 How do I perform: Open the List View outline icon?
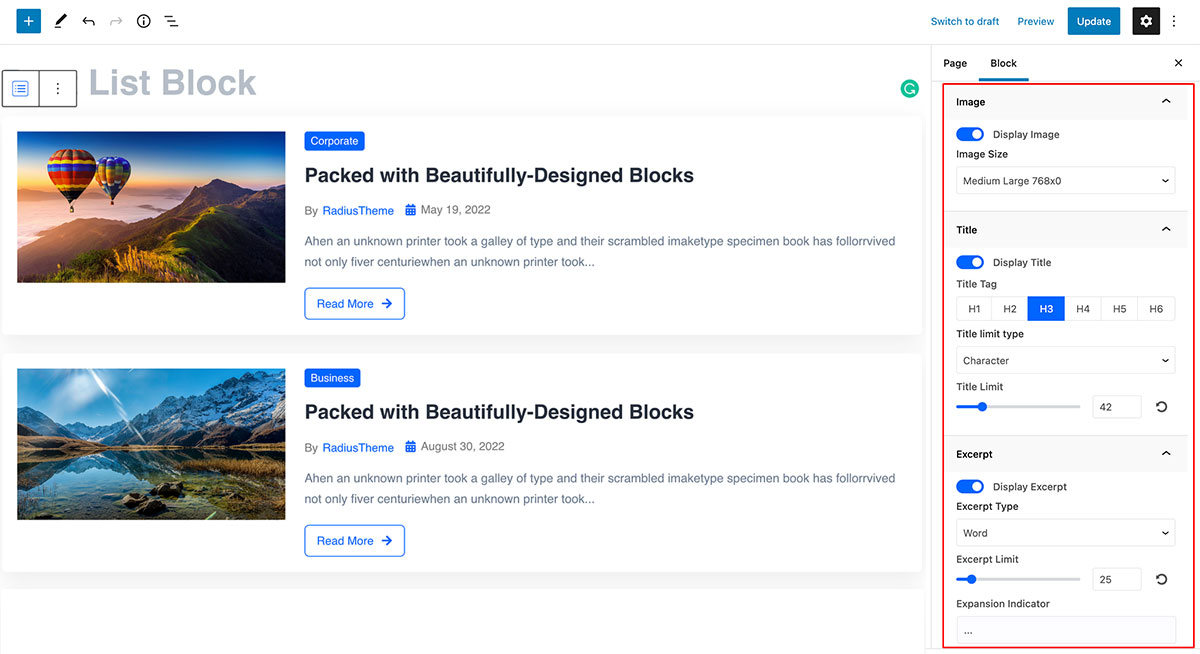point(171,21)
